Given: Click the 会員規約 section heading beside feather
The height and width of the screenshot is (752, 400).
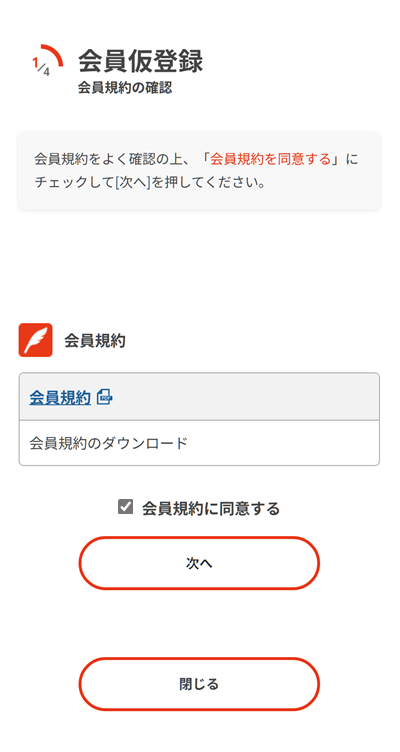Looking at the screenshot, I should click(95, 341).
